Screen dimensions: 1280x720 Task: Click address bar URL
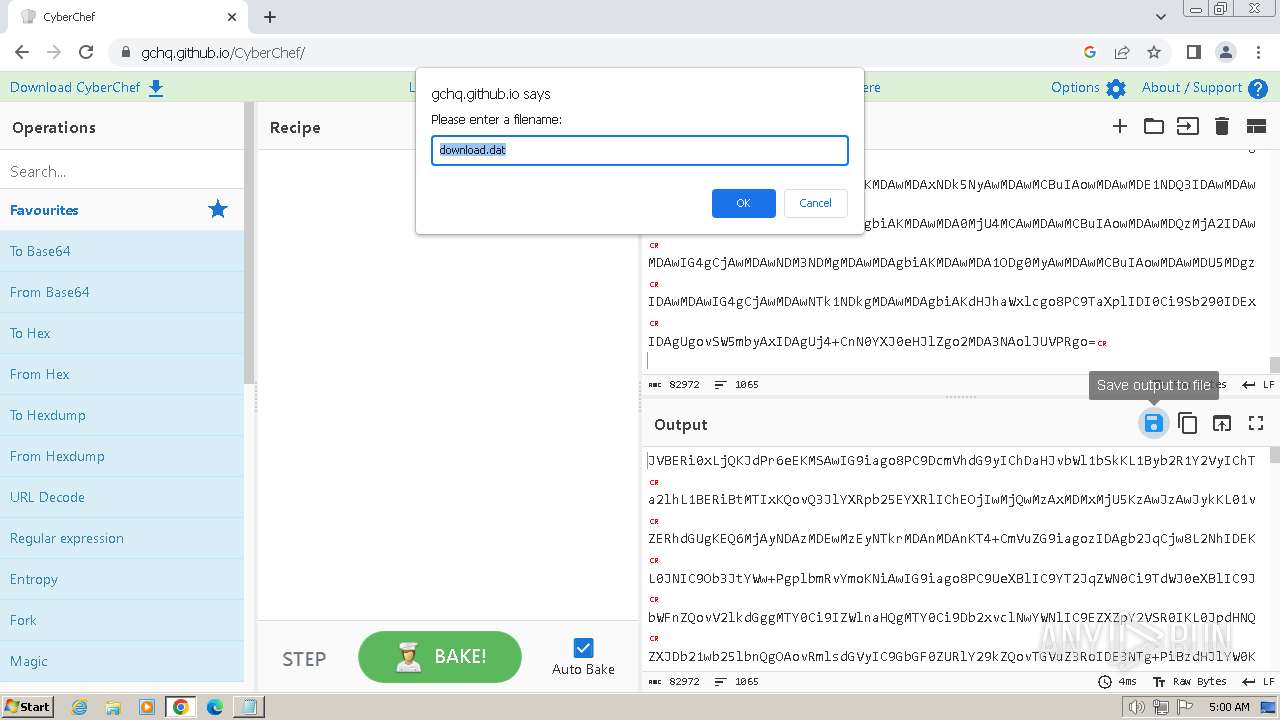point(223,52)
